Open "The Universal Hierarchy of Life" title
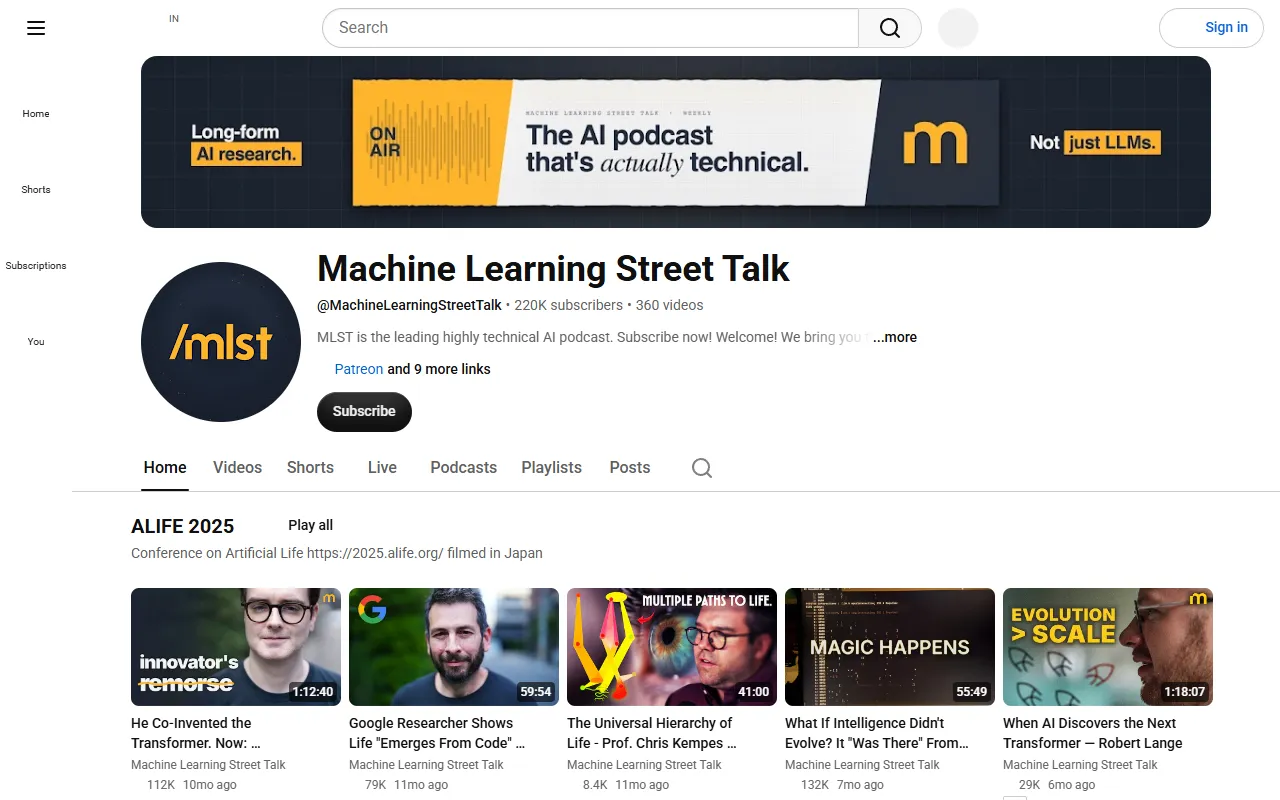1280x800 pixels. pyautogui.click(x=652, y=733)
